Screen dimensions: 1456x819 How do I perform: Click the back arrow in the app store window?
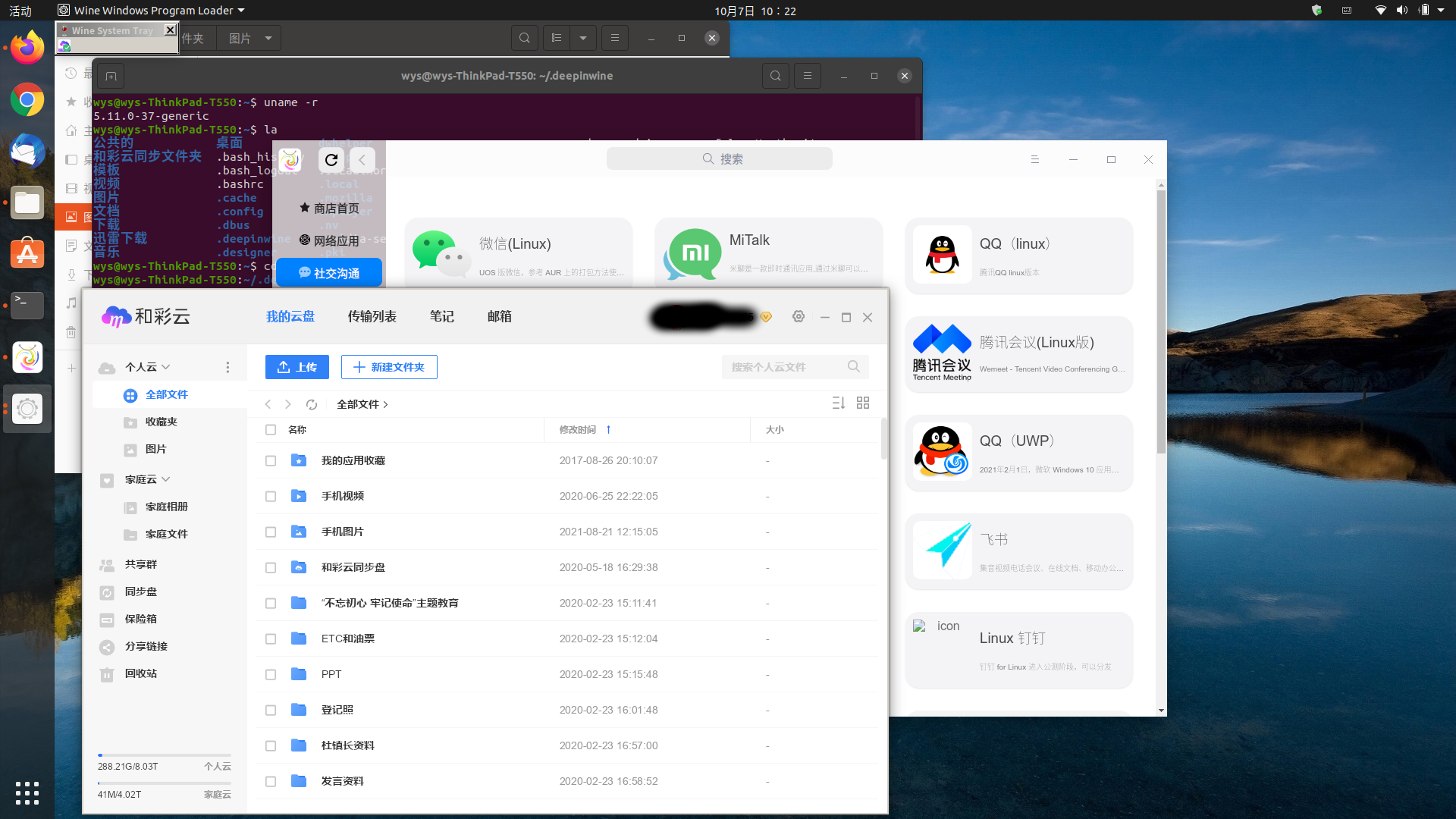click(x=362, y=159)
